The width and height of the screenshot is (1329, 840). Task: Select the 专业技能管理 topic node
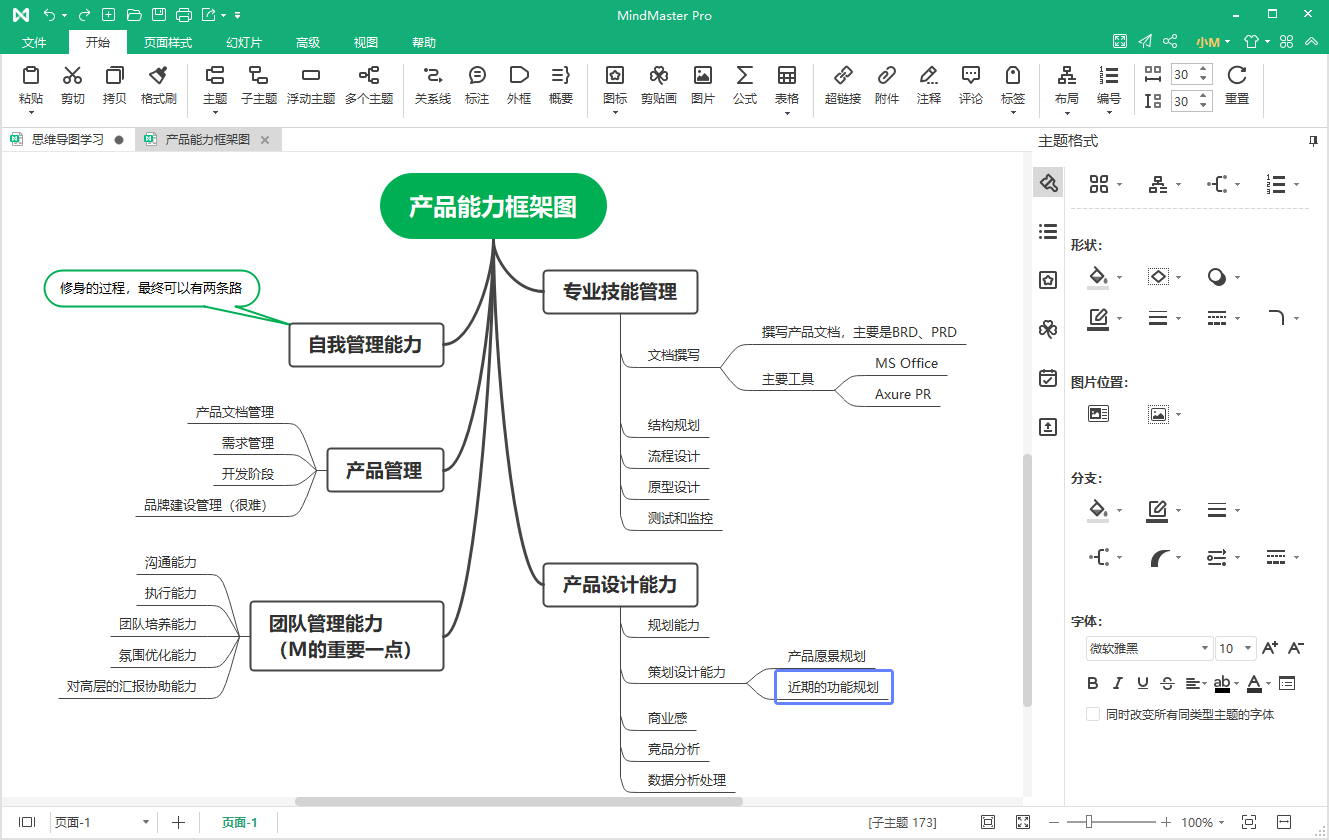click(x=620, y=292)
